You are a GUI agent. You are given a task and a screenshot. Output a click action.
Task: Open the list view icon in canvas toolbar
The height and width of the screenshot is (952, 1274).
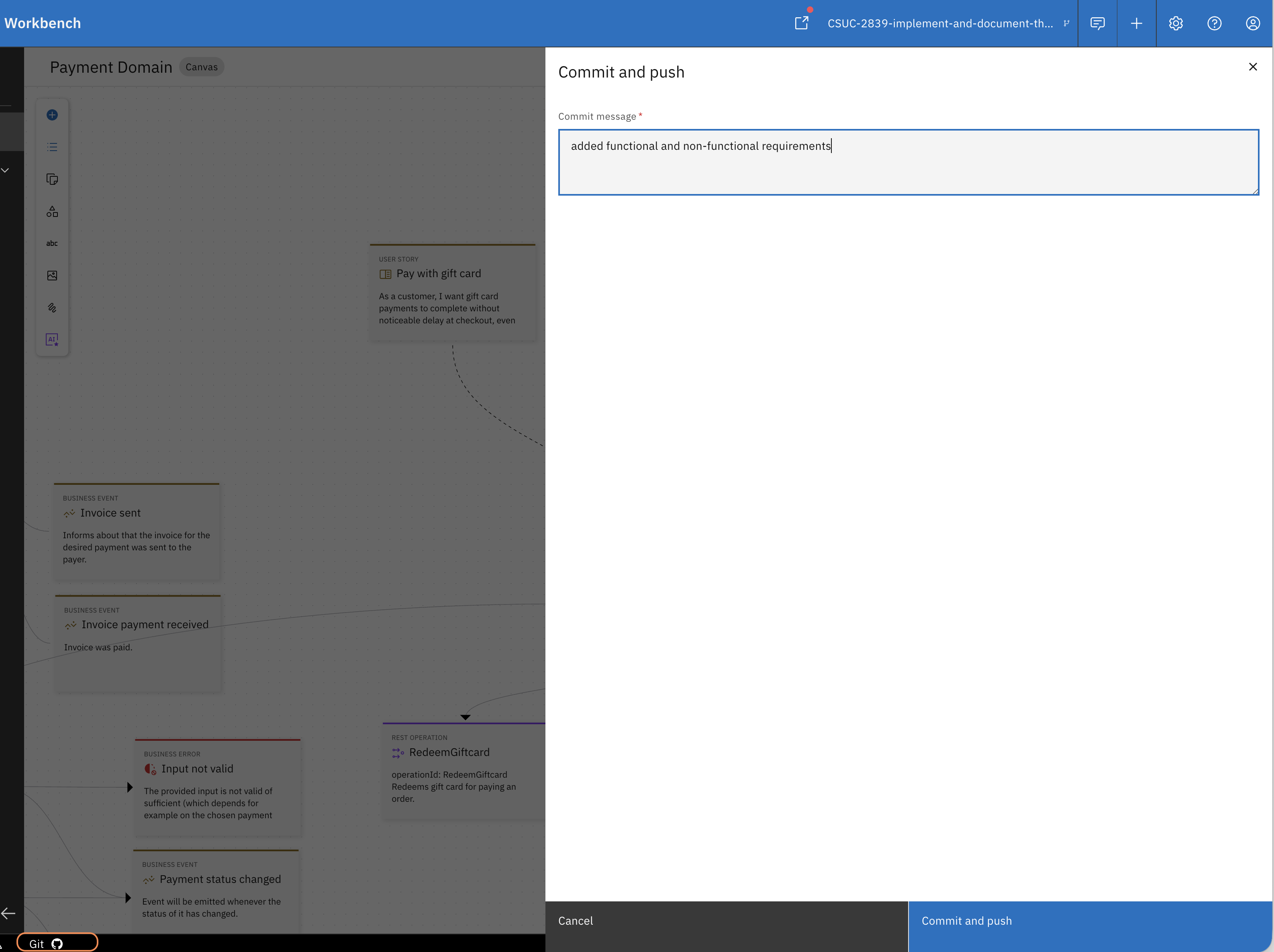pyautogui.click(x=52, y=147)
